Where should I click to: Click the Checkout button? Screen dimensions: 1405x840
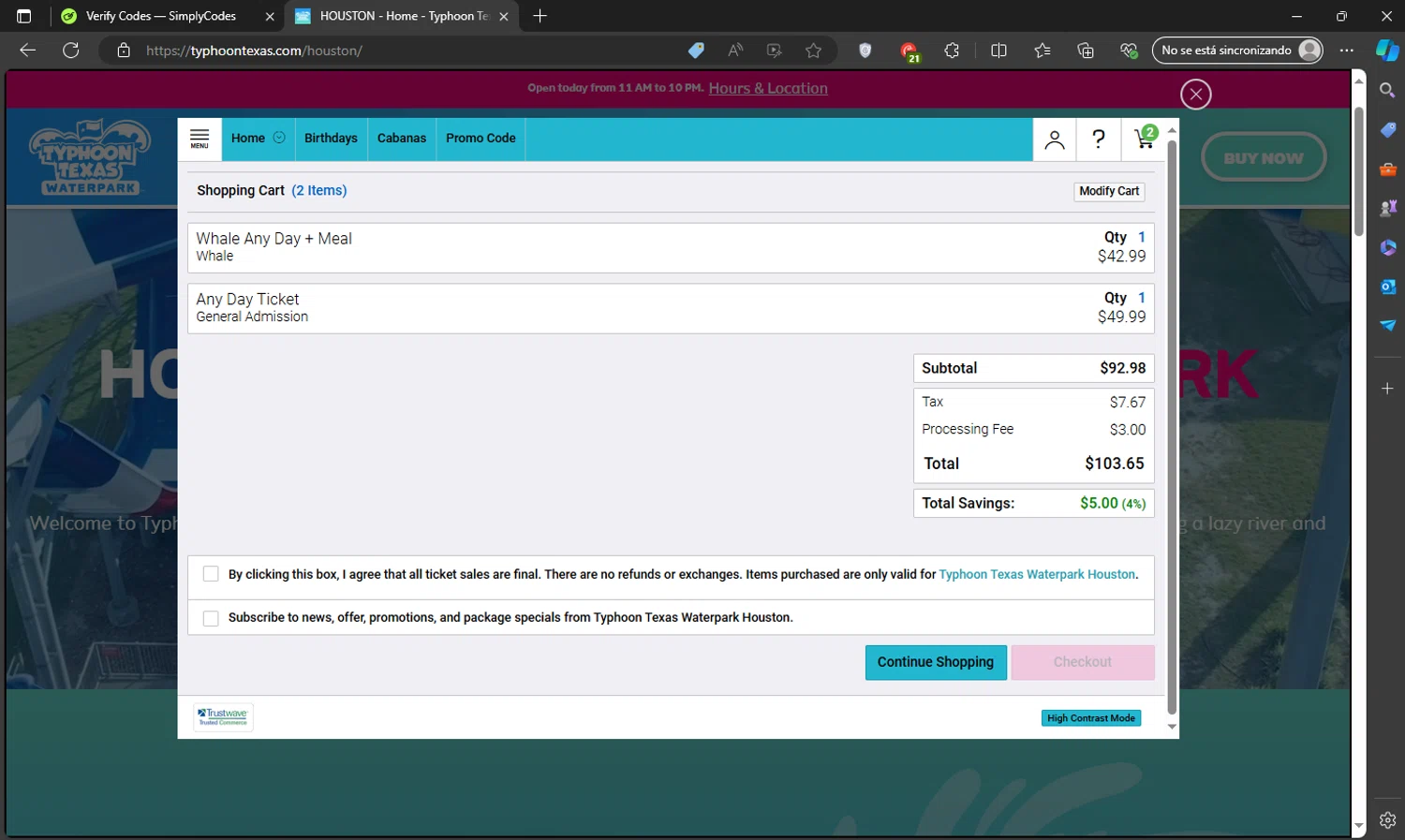(1083, 662)
